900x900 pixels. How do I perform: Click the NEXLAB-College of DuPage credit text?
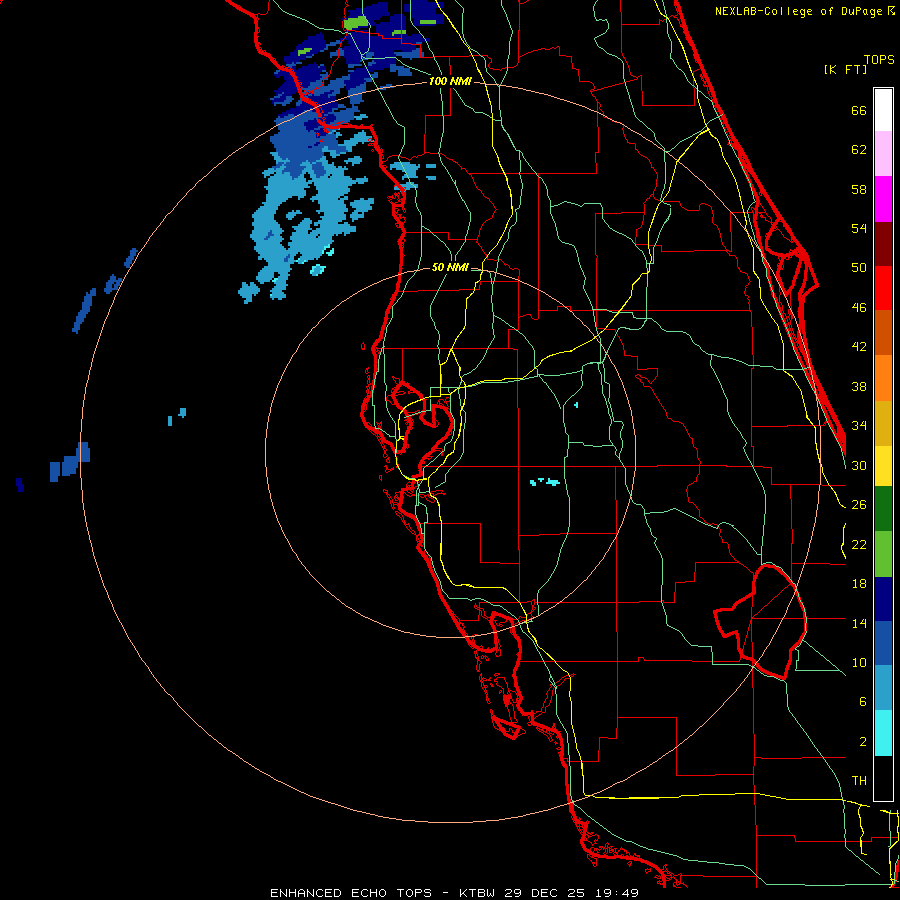pyautogui.click(x=798, y=11)
